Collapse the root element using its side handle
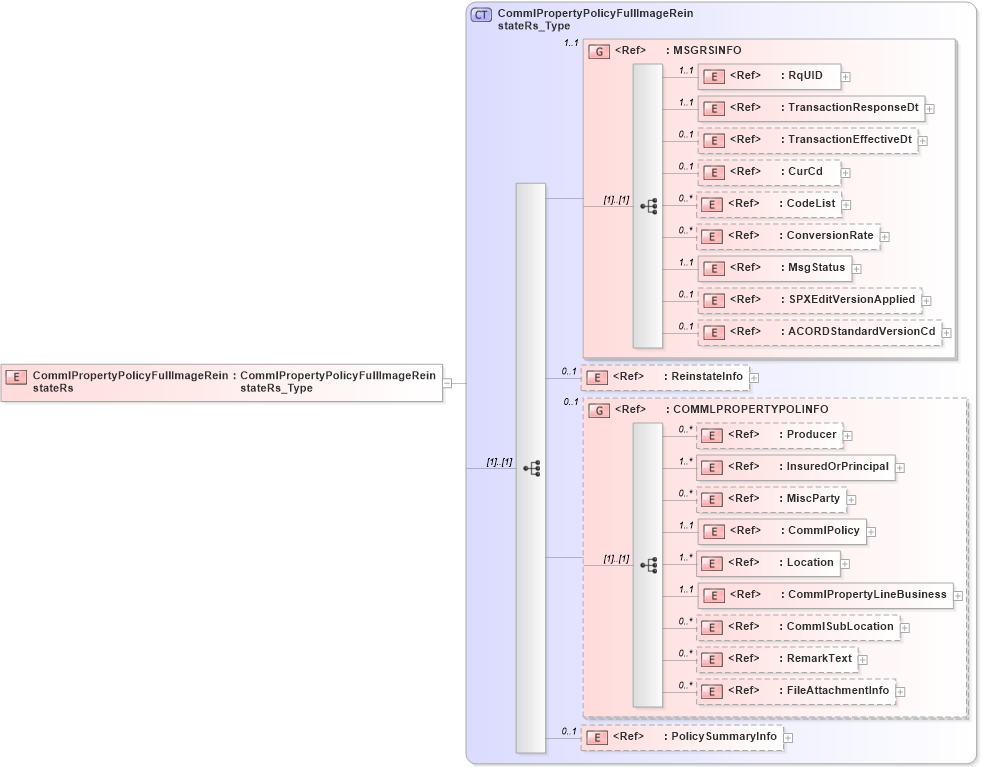Image resolution: width=982 pixels, height=767 pixels. [x=448, y=381]
